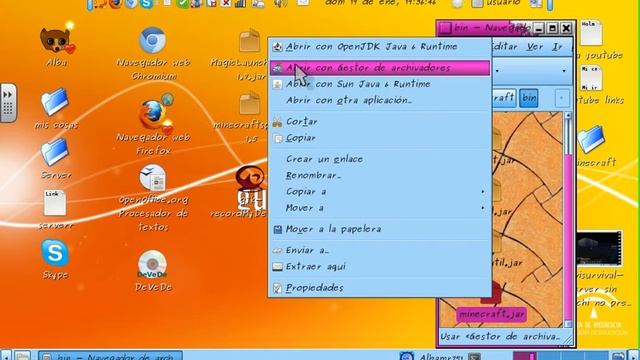Select Copiar in the context menu
The width and height of the screenshot is (640, 360).
click(x=380, y=138)
